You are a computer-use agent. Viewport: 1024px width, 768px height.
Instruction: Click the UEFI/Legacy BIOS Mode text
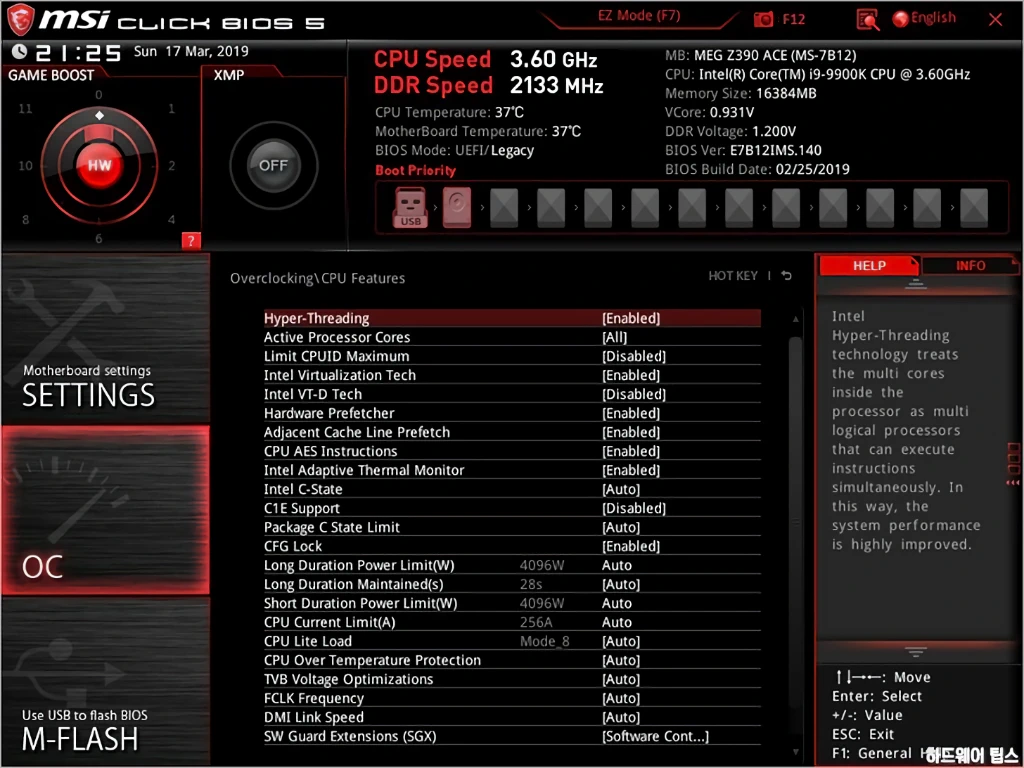pyautogui.click(x=494, y=150)
